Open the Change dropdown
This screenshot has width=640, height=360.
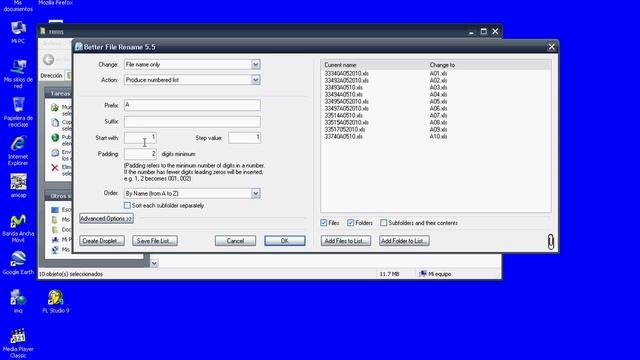[256, 64]
